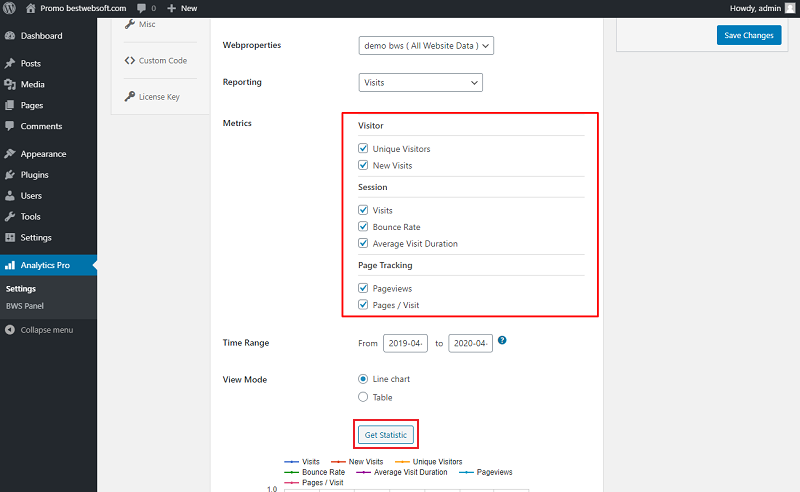The image size is (800, 492).
Task: Select the Line chart radio button
Action: tap(363, 379)
